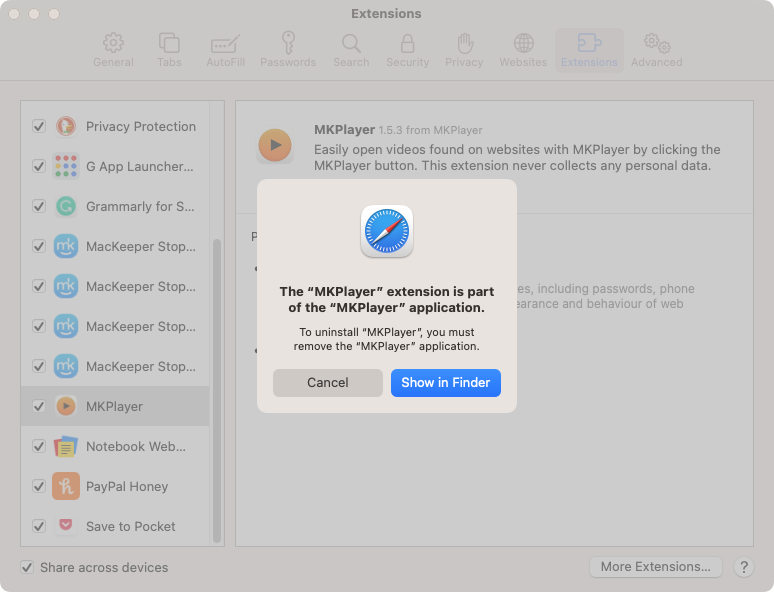Screen dimensions: 774x592
Task: Click the MKPlayer icon in sidebar list
Action: (66, 406)
